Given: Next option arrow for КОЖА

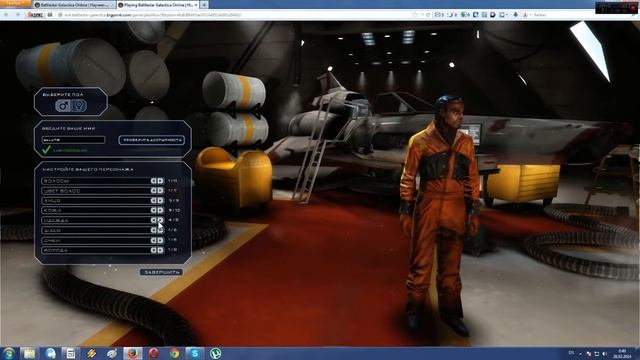Looking at the screenshot, I should [x=160, y=210].
